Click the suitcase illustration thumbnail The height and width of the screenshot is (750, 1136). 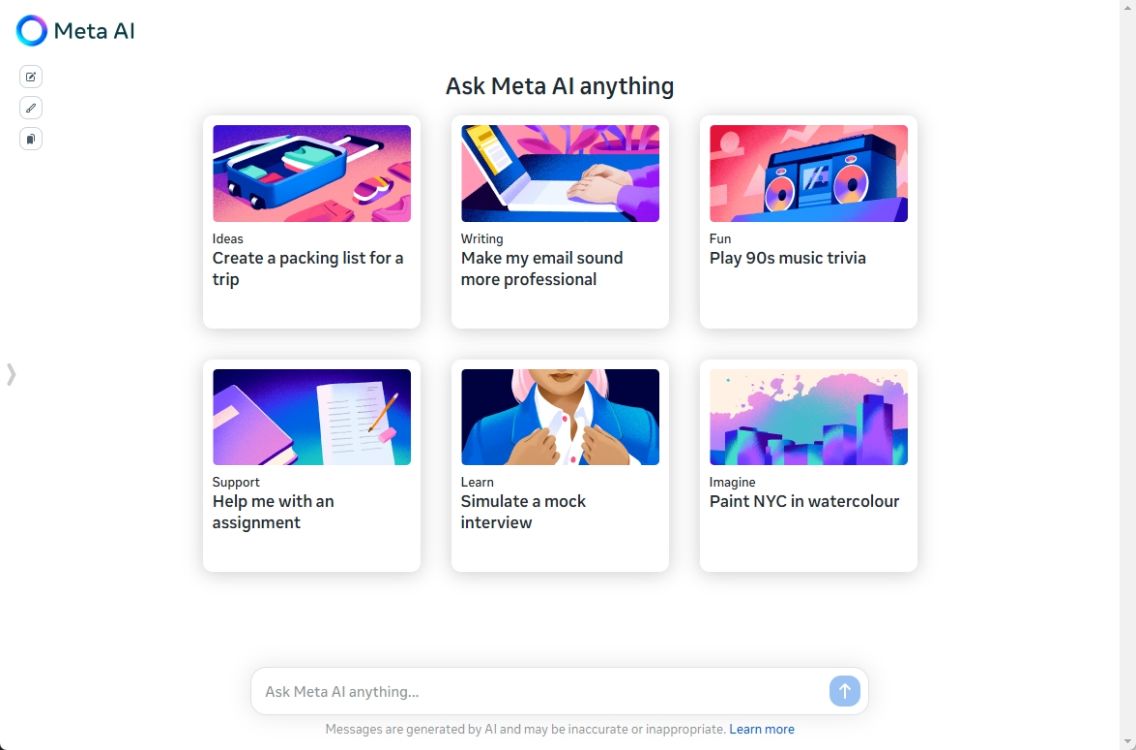[312, 173]
